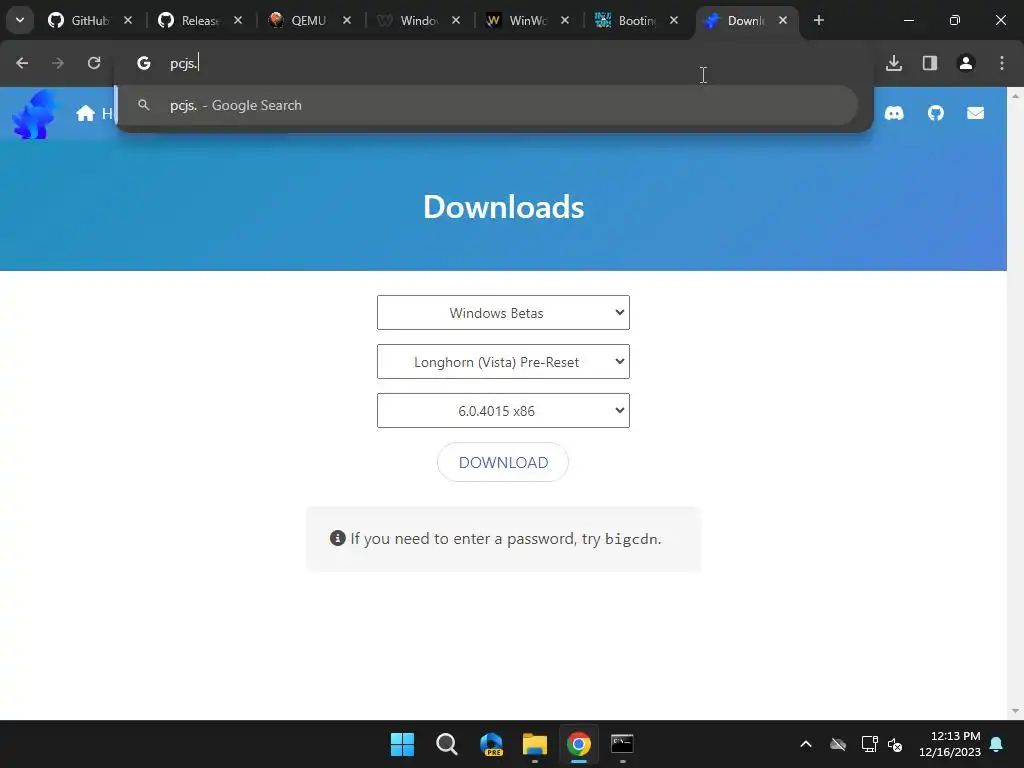Open the Discord link icon

[894, 114]
